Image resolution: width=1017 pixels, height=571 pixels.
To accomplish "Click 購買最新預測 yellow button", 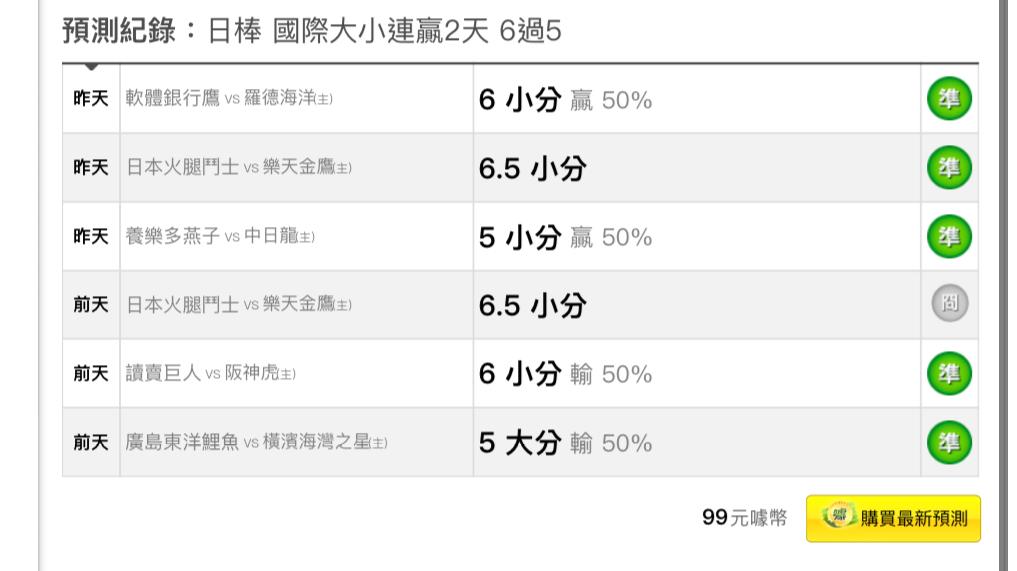I will pyautogui.click(x=893, y=518).
